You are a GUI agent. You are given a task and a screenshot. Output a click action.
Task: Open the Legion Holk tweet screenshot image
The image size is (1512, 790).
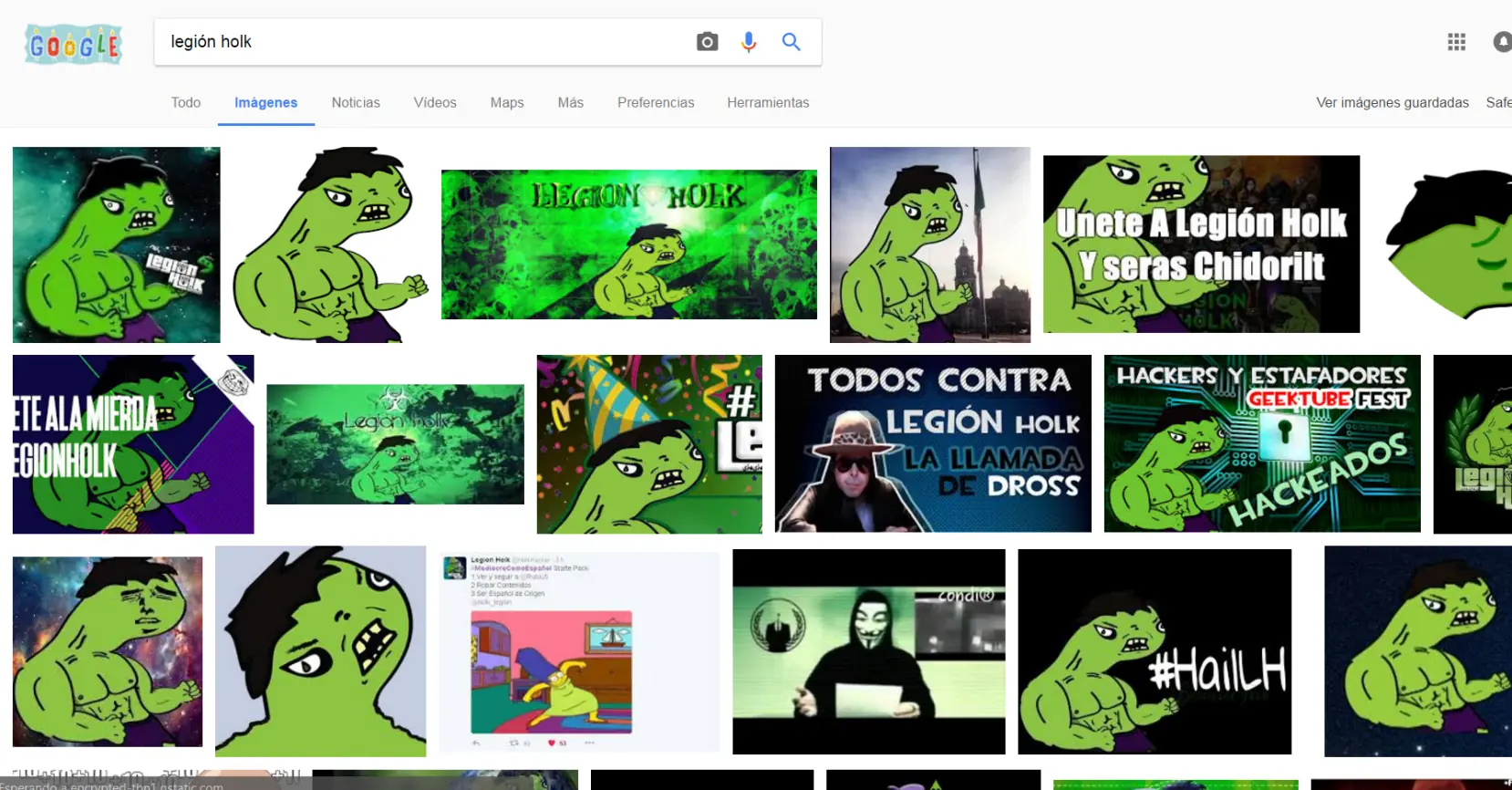point(579,651)
